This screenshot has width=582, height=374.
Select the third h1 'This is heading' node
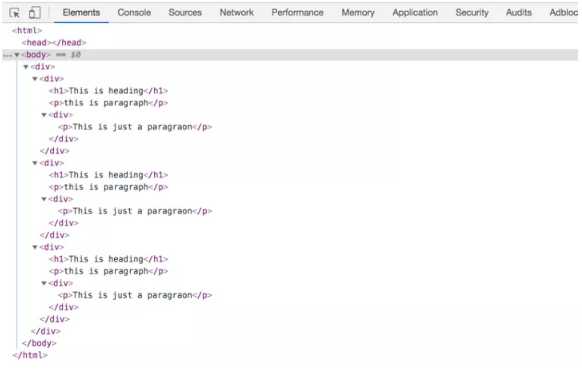[x=108, y=259]
